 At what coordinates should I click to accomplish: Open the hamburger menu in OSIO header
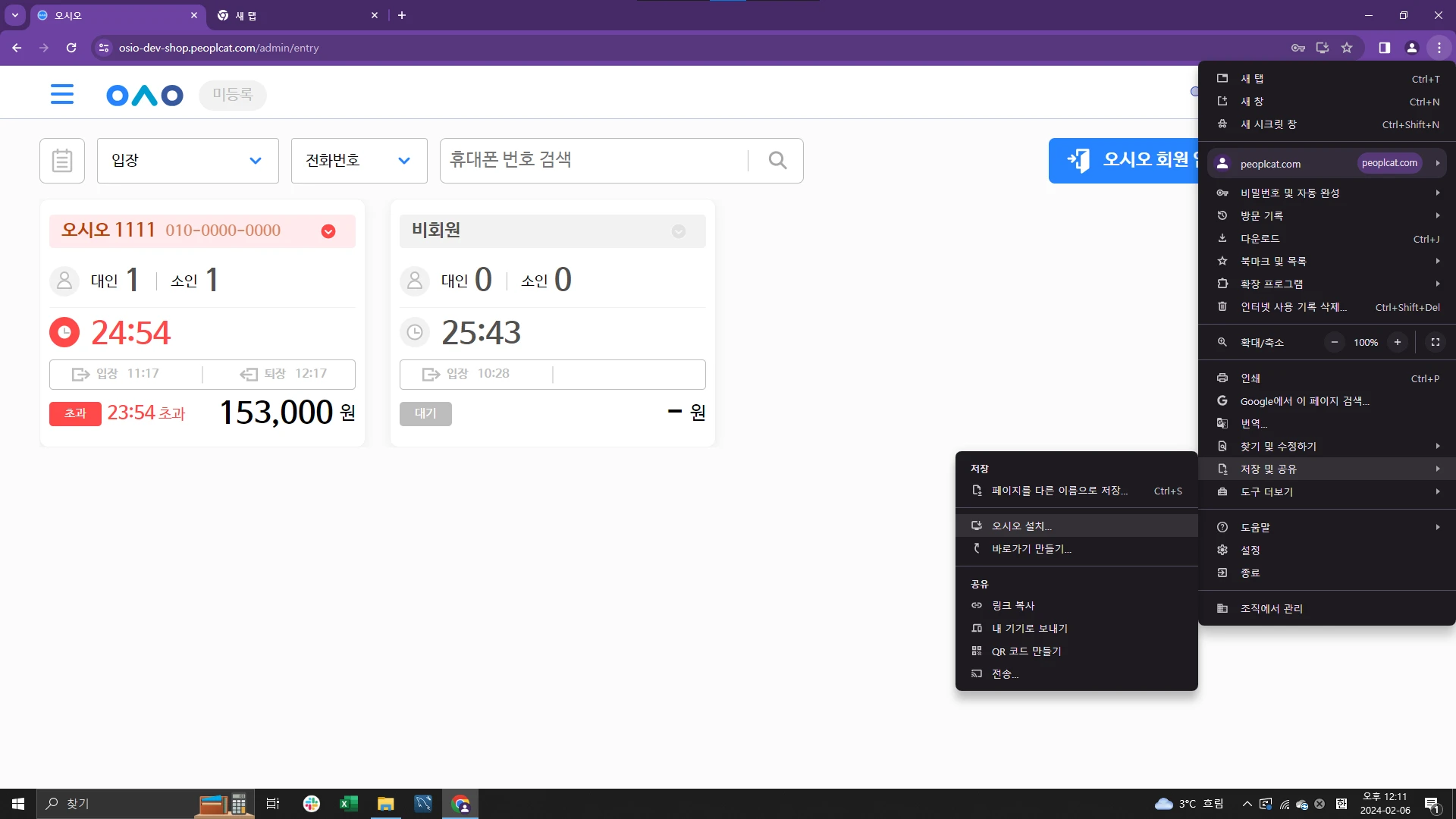62,94
